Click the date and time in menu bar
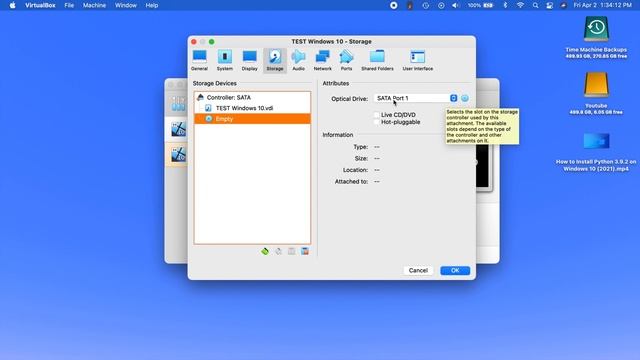 [x=602, y=5]
